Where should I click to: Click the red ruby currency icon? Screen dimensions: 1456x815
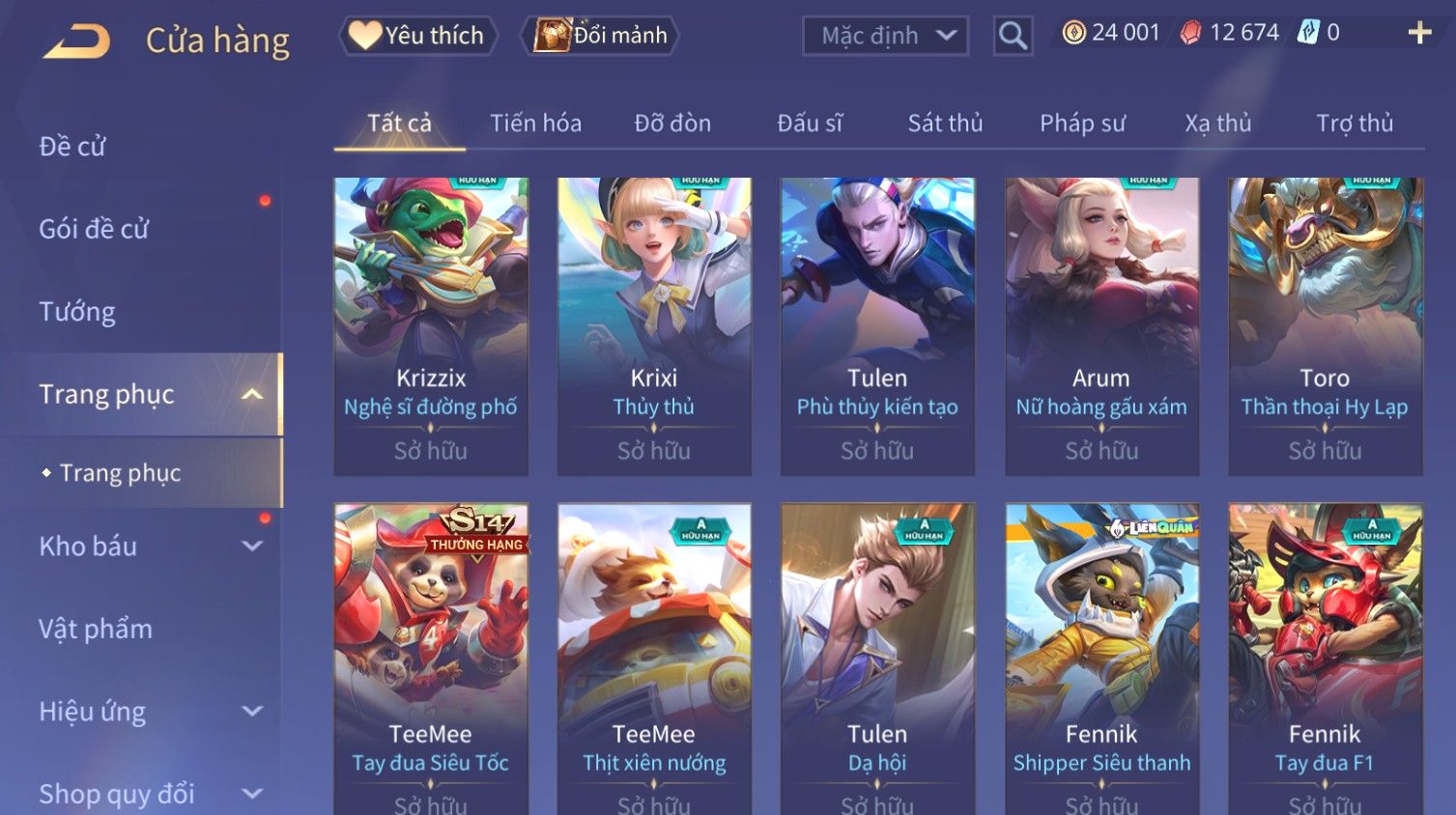1190,33
